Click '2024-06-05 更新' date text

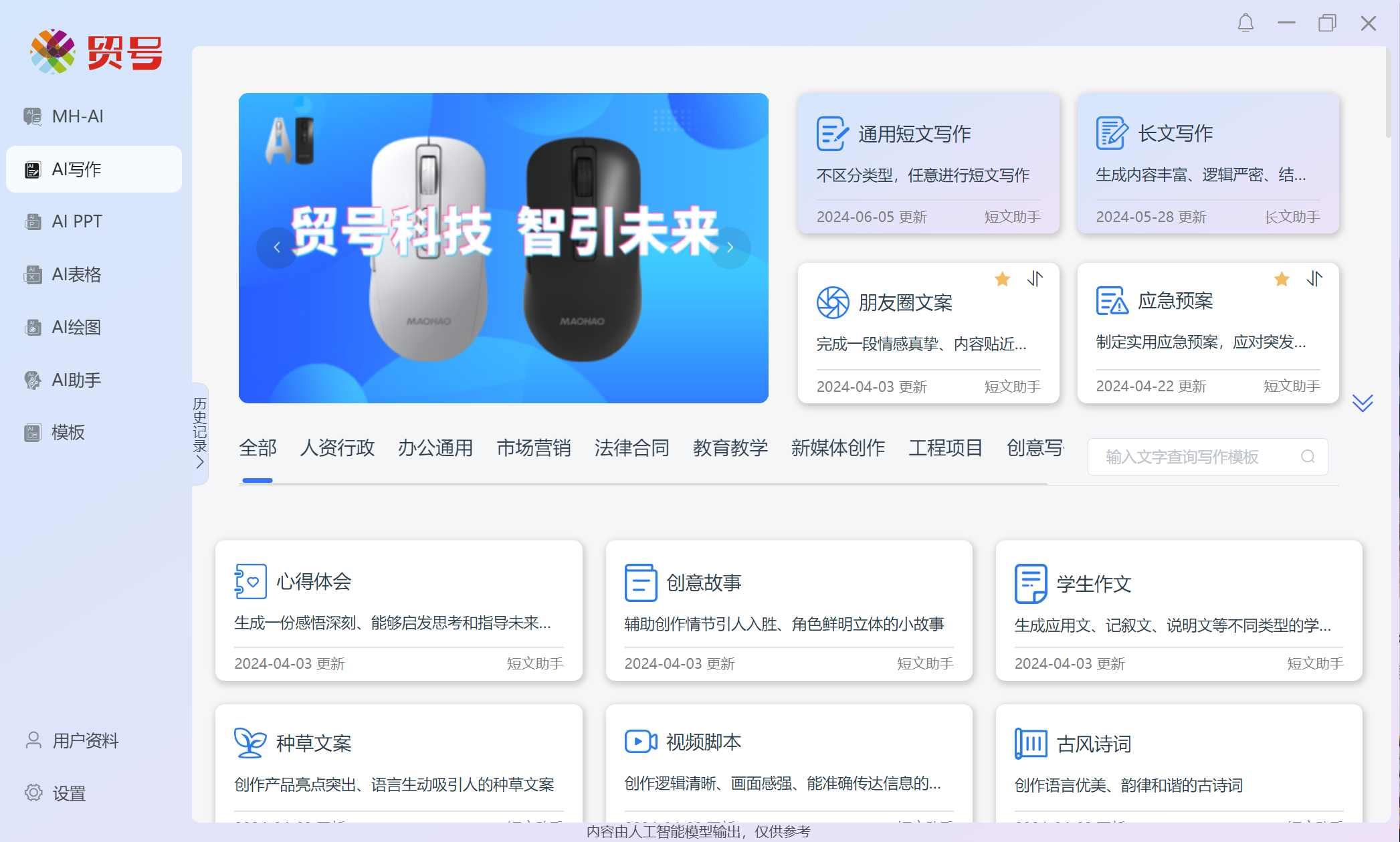click(x=872, y=217)
